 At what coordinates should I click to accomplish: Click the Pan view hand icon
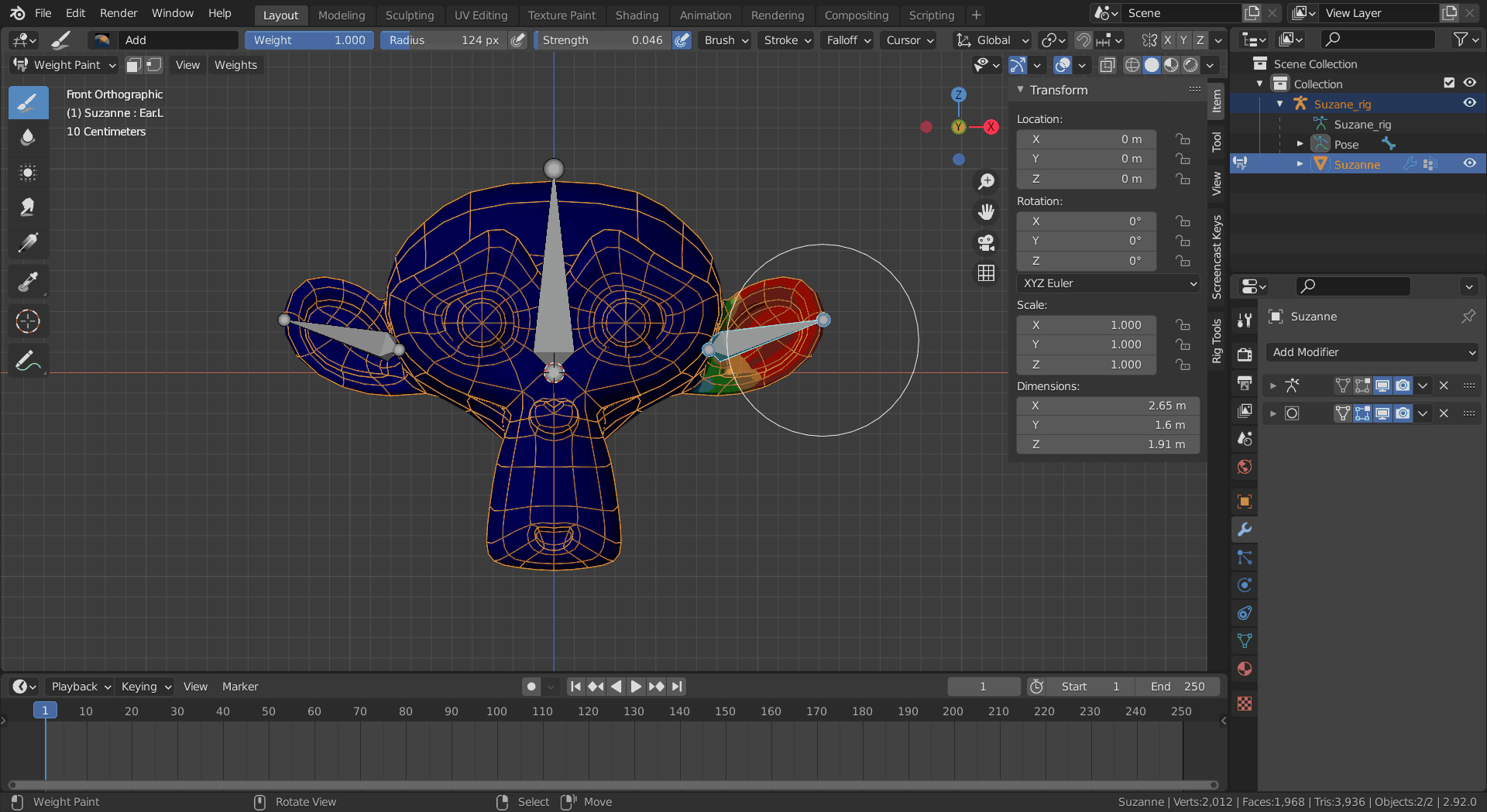986,212
